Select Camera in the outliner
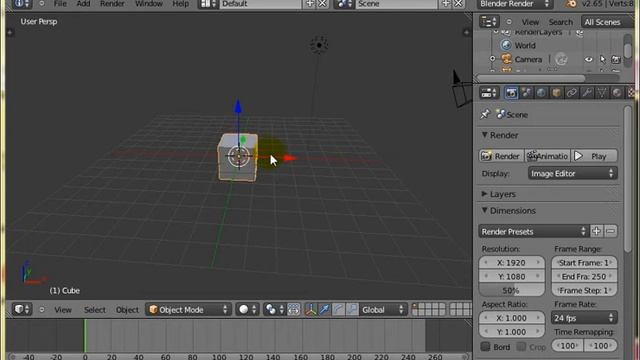The height and width of the screenshot is (360, 640). [528, 60]
